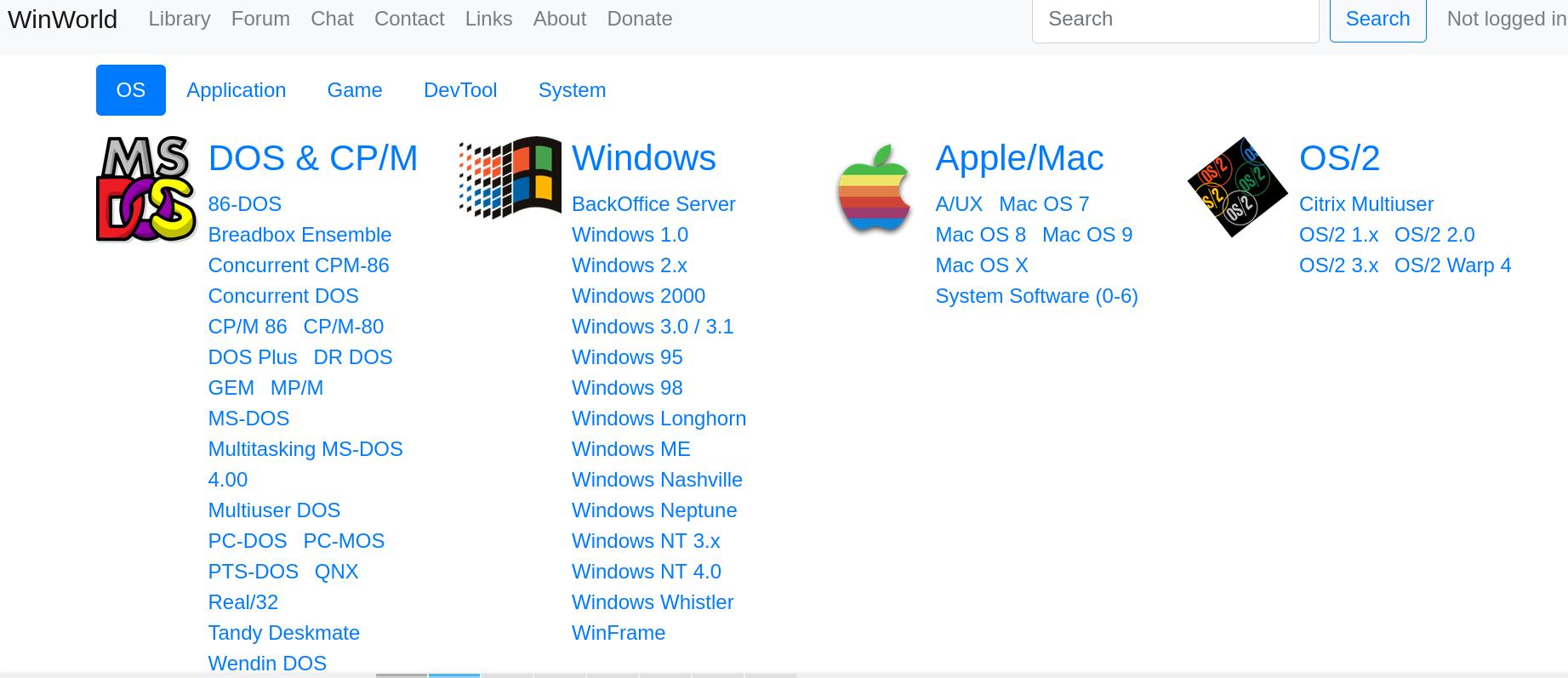Open the GEM link

click(x=231, y=388)
